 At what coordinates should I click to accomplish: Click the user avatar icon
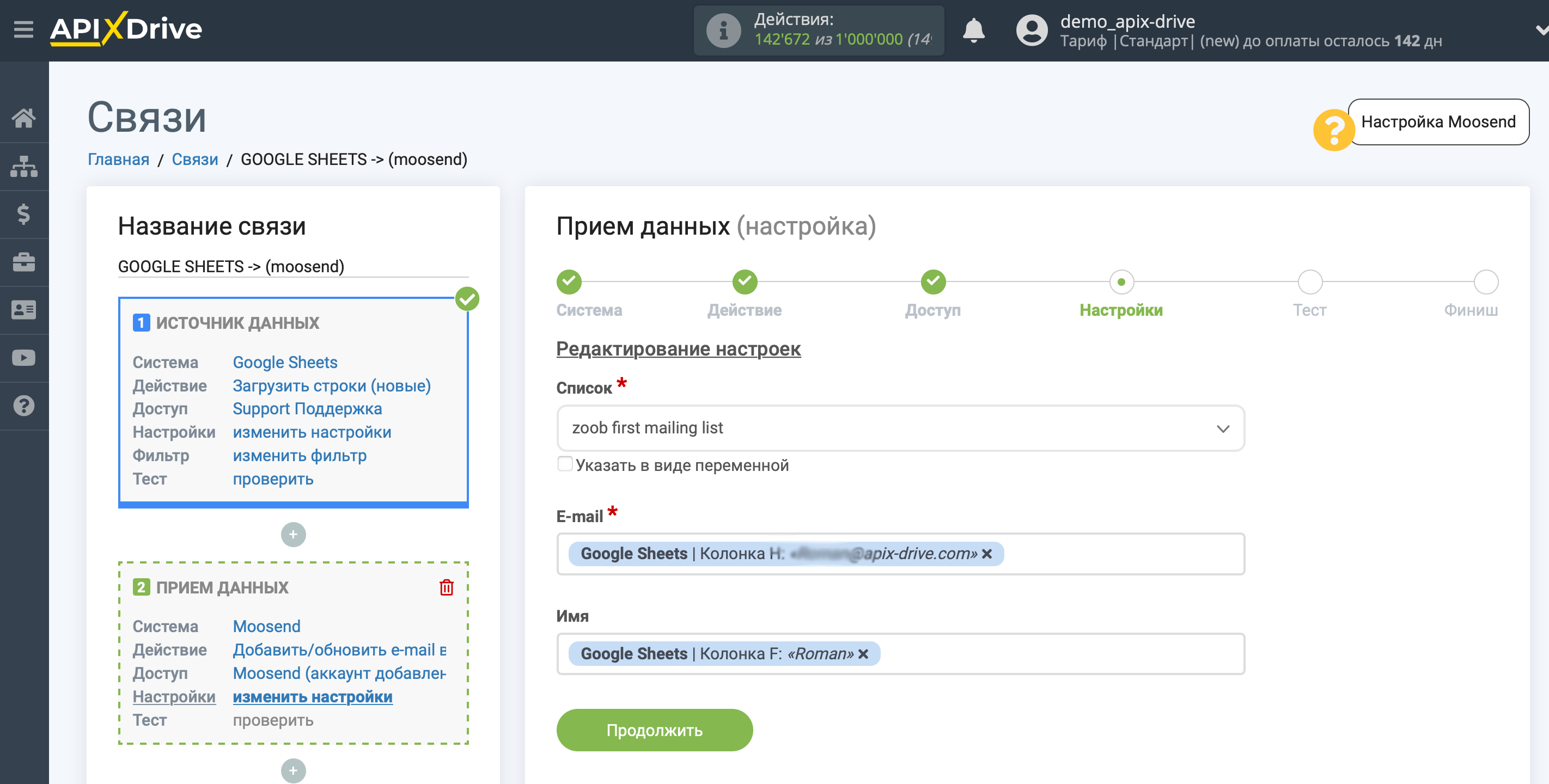tap(1031, 30)
